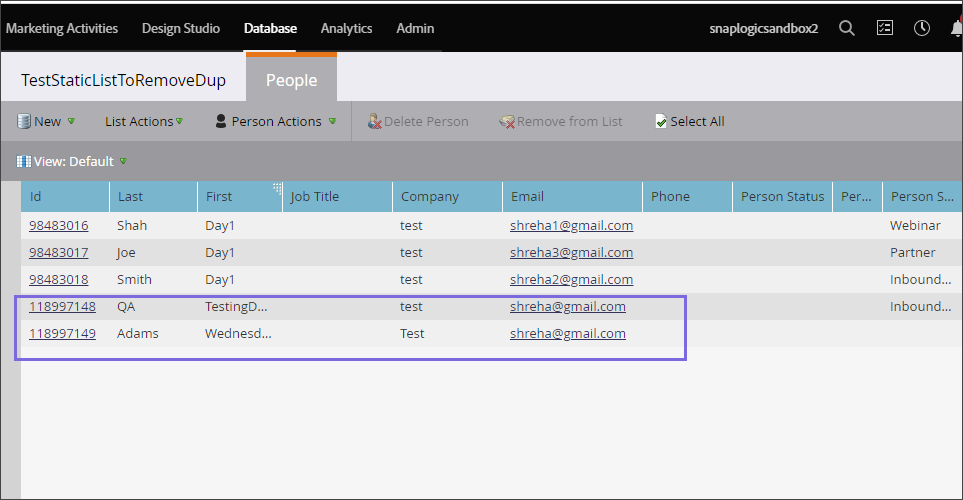Sort by the Last column header
This screenshot has height=500, width=963.
(154, 197)
